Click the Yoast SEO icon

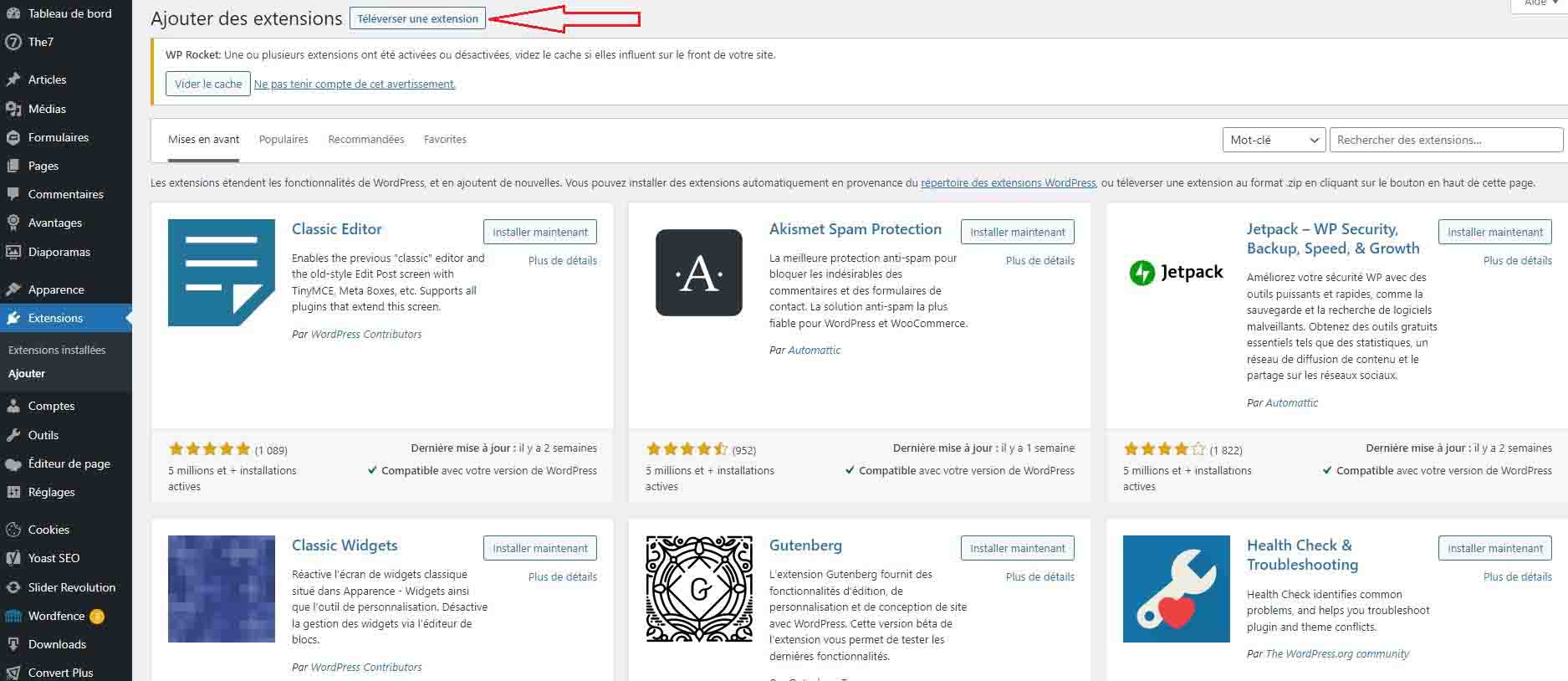click(13, 558)
